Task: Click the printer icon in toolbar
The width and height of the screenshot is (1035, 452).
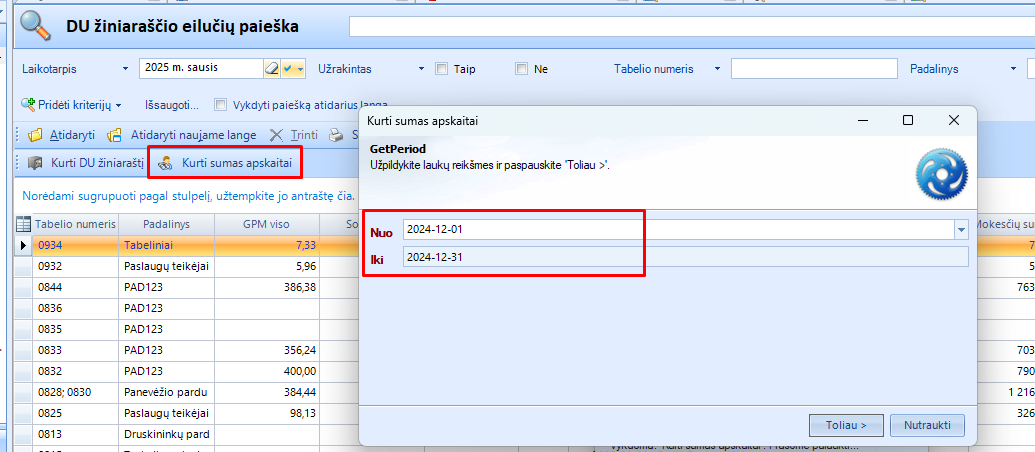Action: point(337,135)
